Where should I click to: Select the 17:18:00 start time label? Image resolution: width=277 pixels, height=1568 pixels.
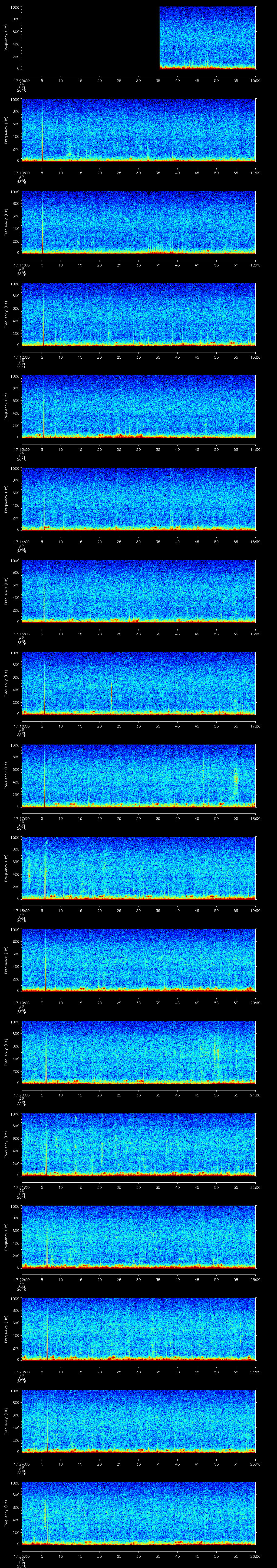[x=21, y=910]
